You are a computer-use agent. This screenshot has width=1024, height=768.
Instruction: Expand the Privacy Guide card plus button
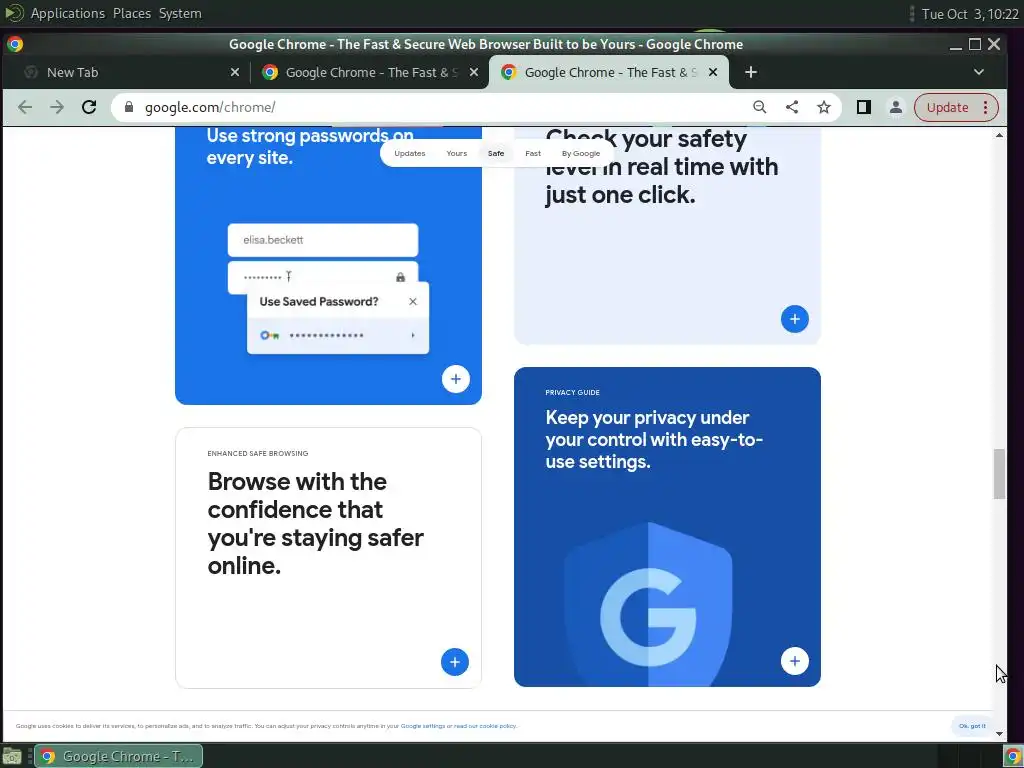pos(794,661)
